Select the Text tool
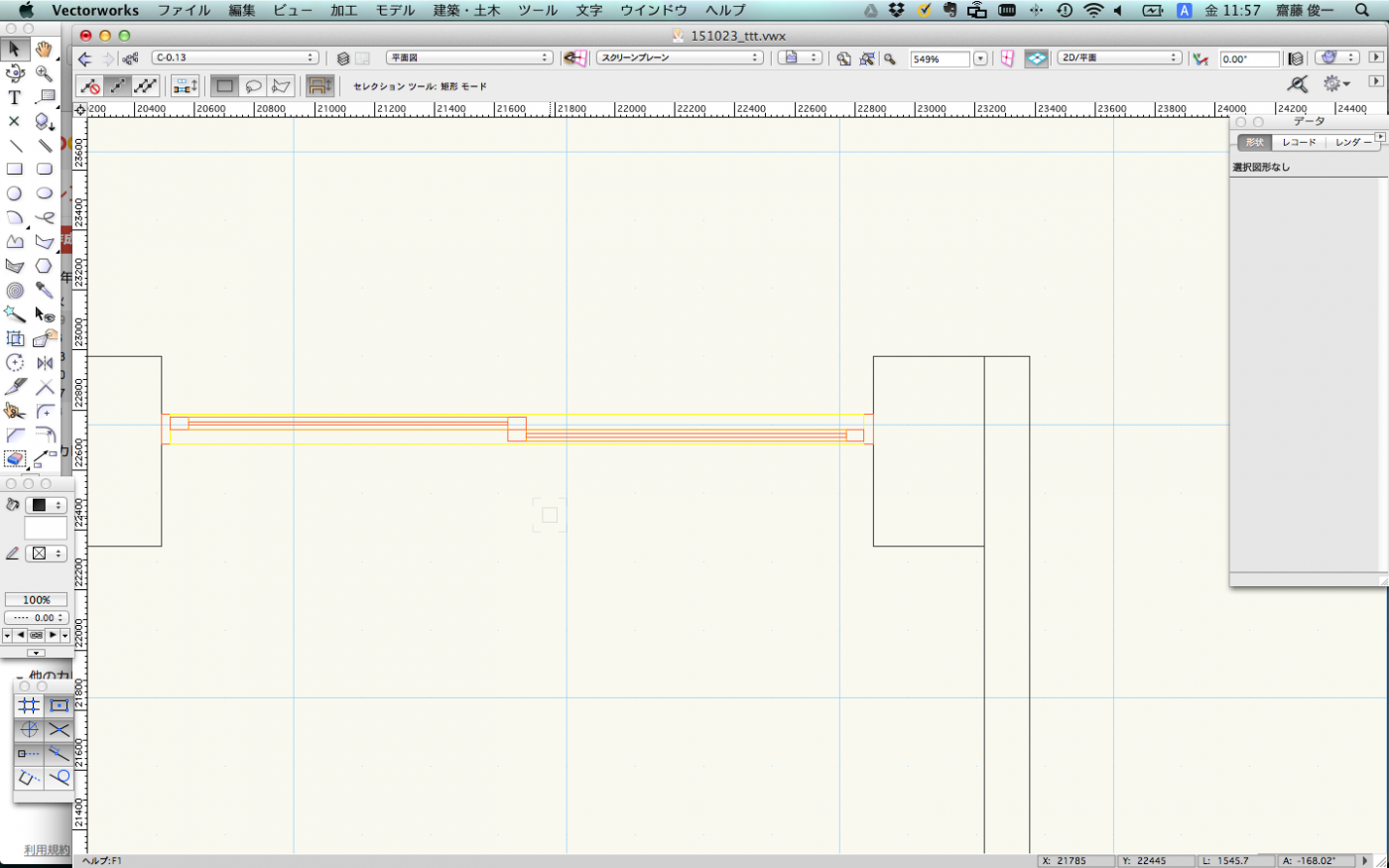The height and width of the screenshot is (868, 1389). coord(14,97)
